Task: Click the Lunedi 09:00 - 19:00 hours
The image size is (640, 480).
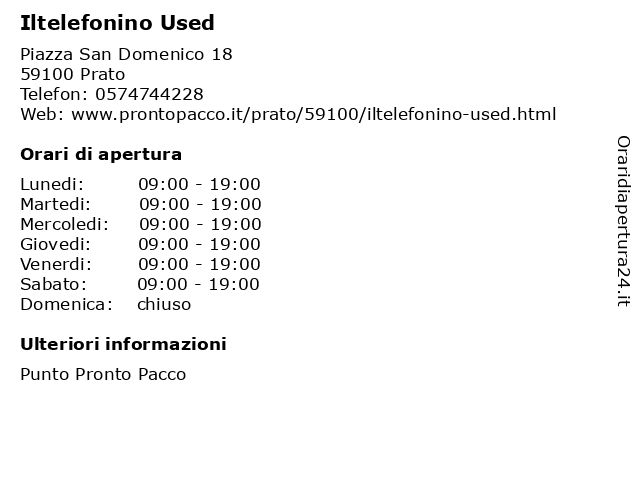Action: 199,184
